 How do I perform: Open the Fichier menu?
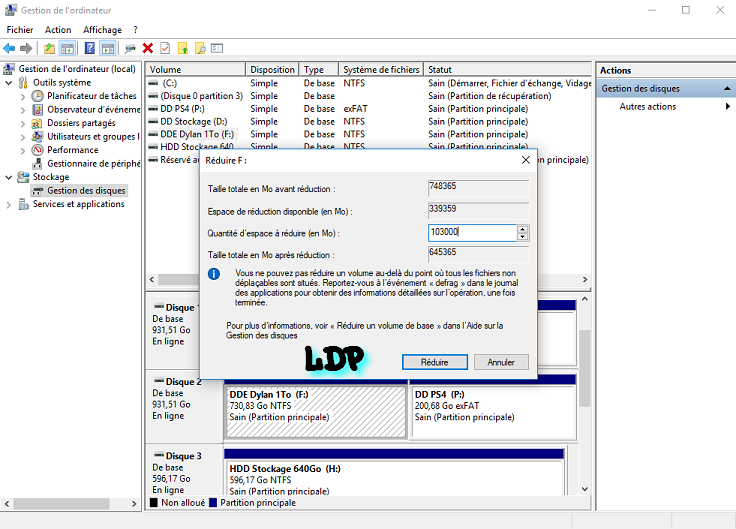[20, 30]
